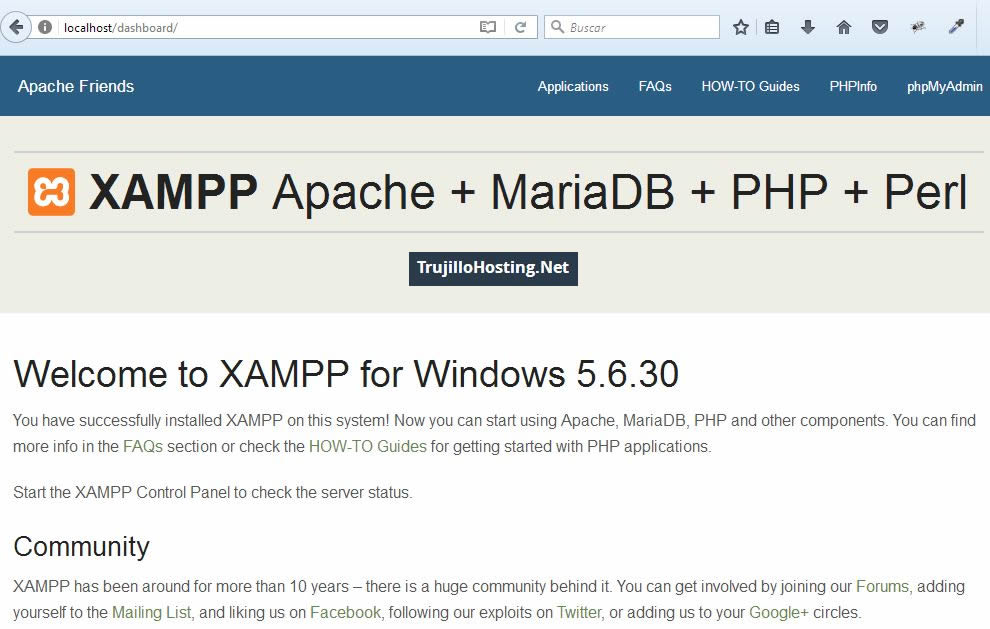Click the orange XAMPP logo
Screen dimensions: 990x629
click(x=51, y=192)
